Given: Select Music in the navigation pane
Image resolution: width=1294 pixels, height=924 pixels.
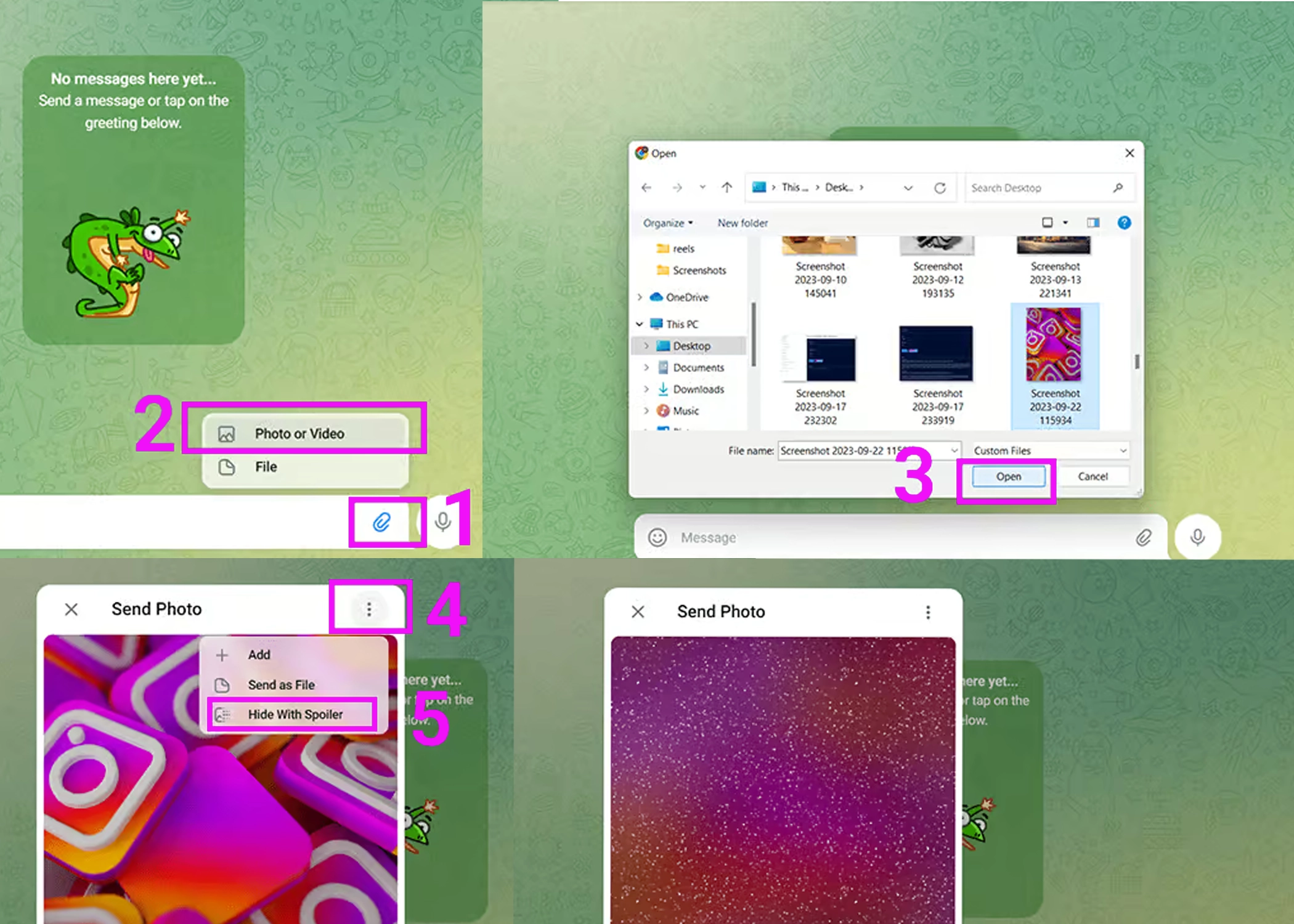Looking at the screenshot, I should pos(678,411).
